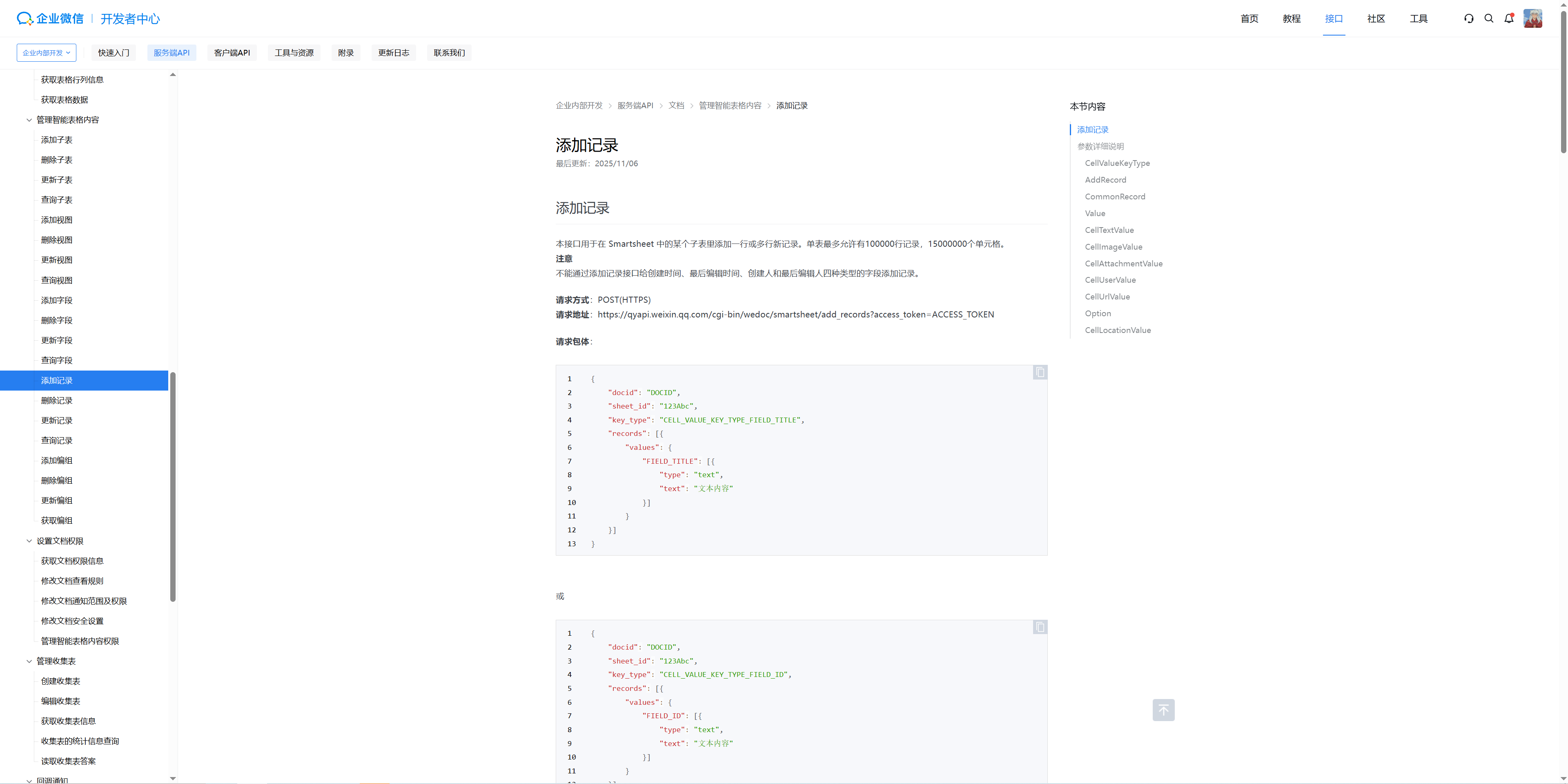This screenshot has height=784, width=1568.
Task: Switch to the 客户端API tab
Action: coord(232,53)
